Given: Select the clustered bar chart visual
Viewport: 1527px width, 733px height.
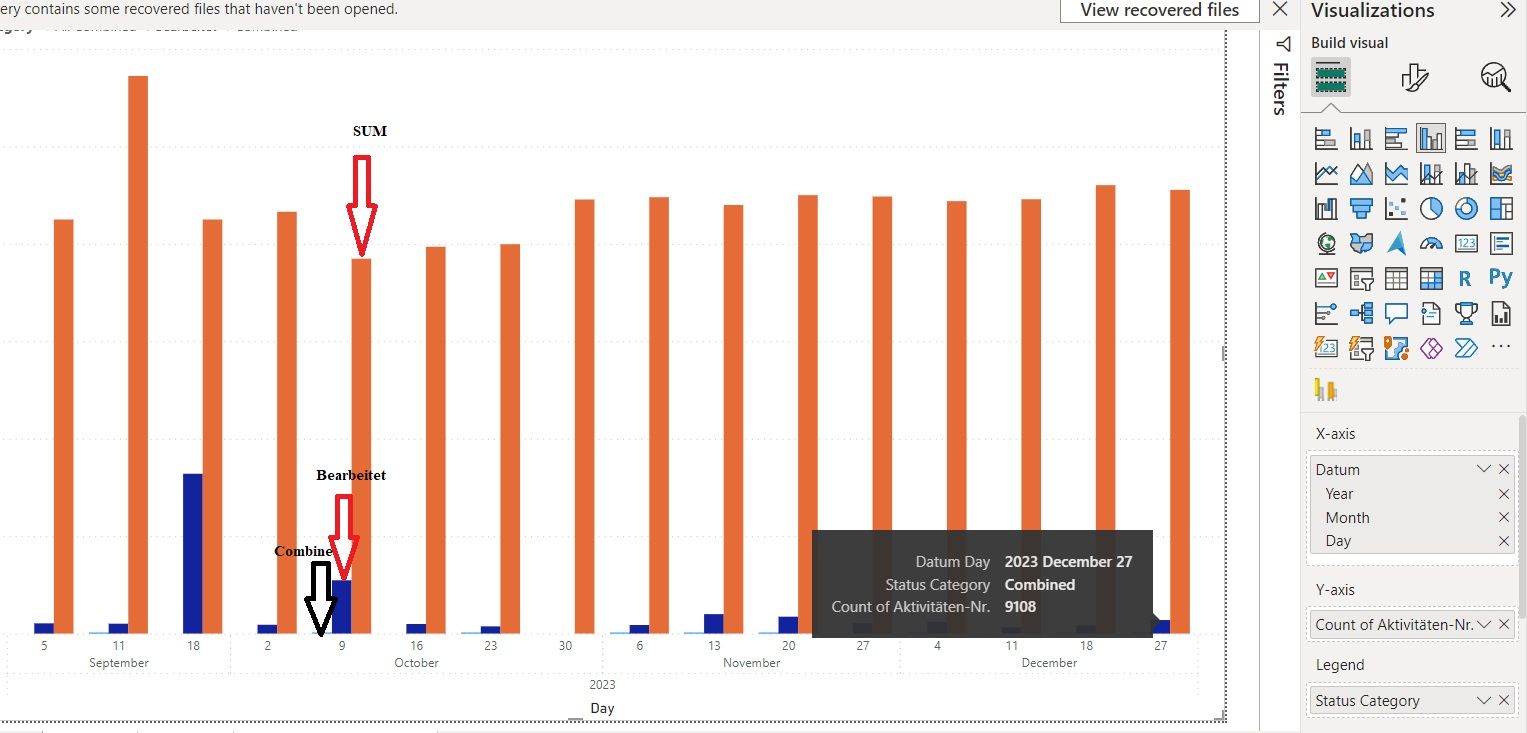Looking at the screenshot, I should pyautogui.click(x=1396, y=138).
